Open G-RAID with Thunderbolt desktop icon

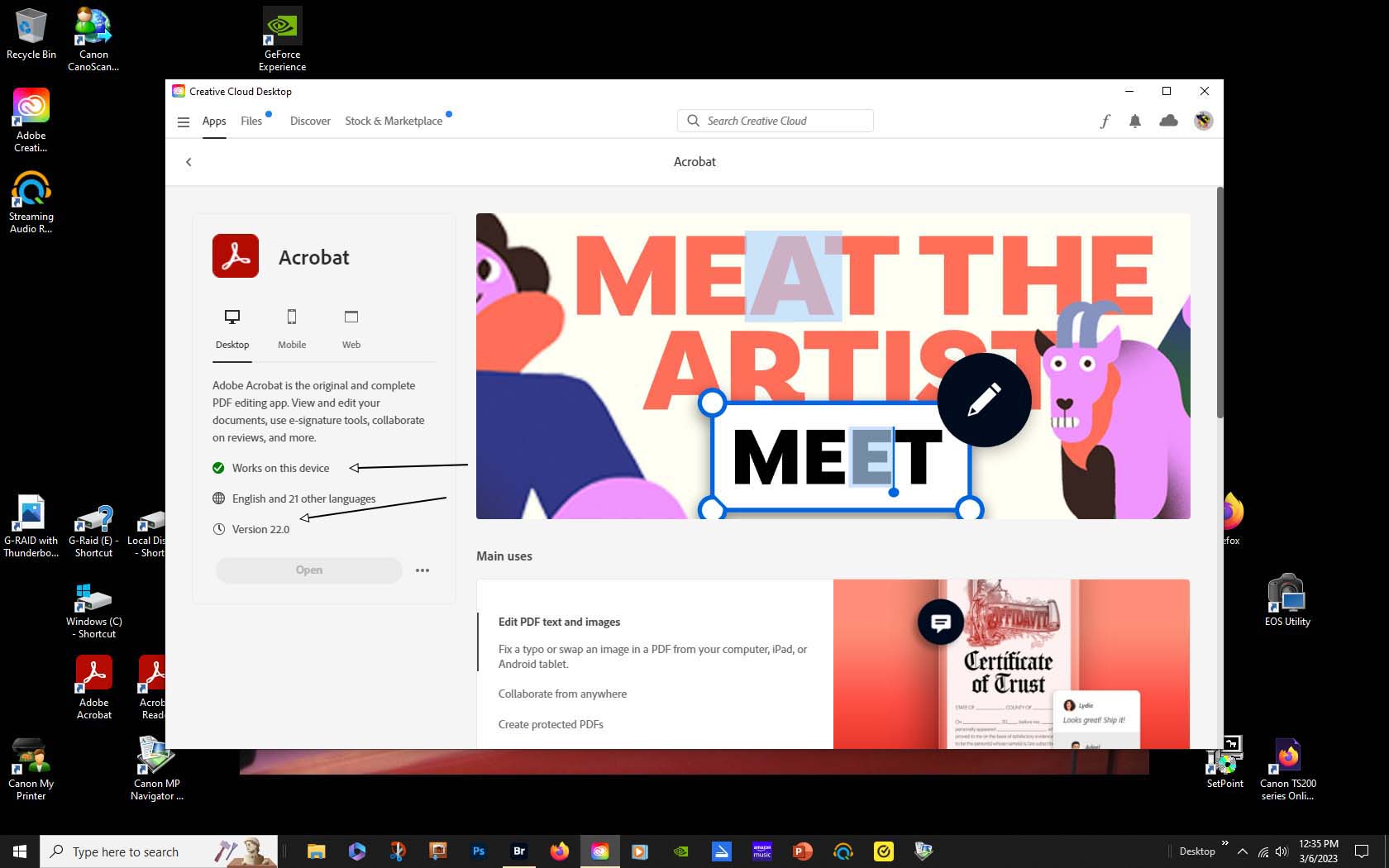[31, 526]
